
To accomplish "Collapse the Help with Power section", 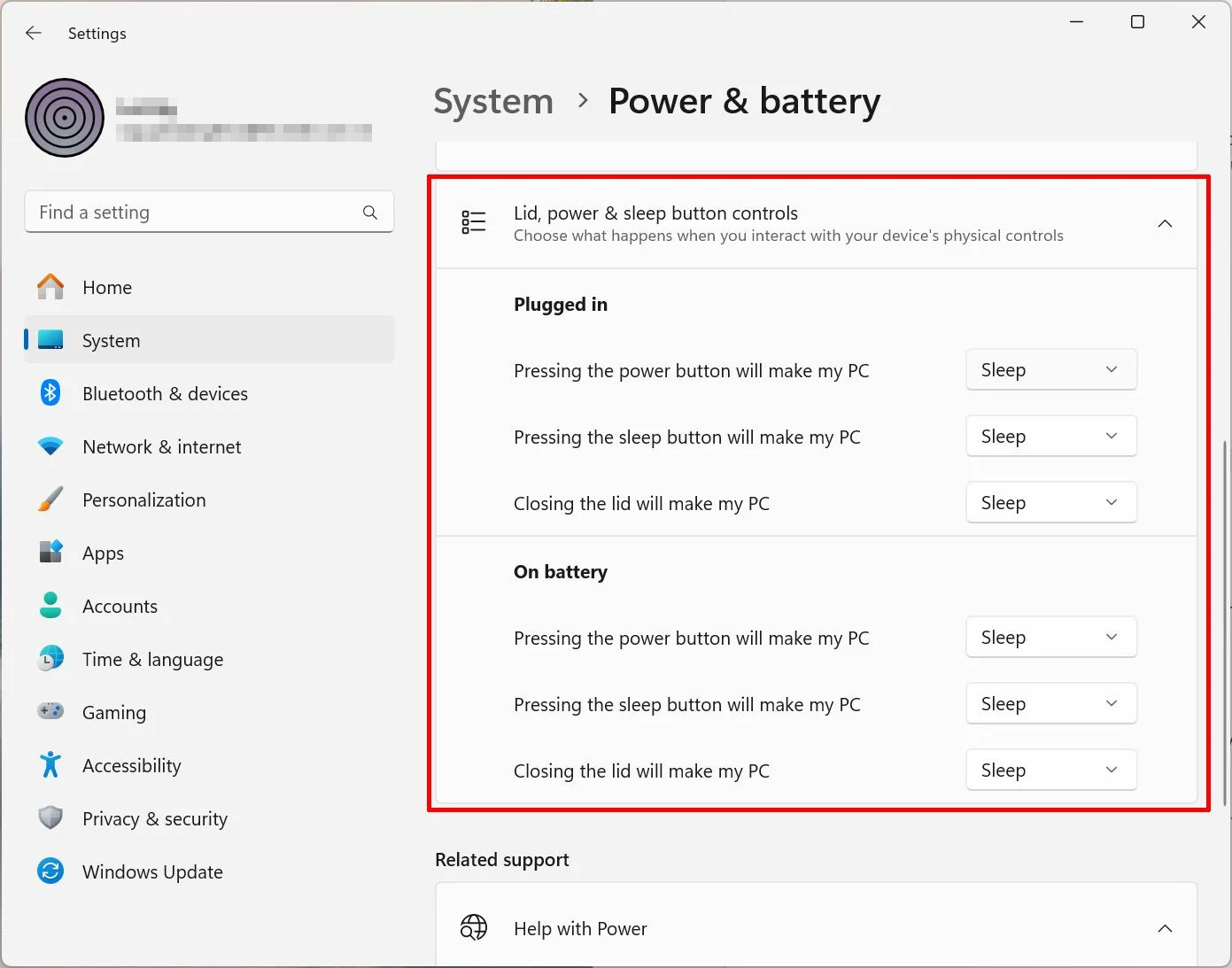I will [1165, 928].
